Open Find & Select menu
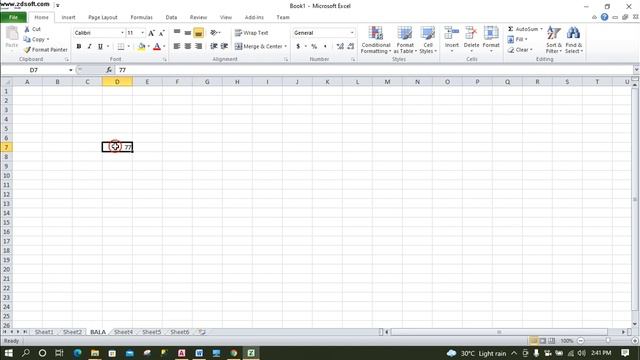Screen dimensions: 640x360 (x=573, y=40)
